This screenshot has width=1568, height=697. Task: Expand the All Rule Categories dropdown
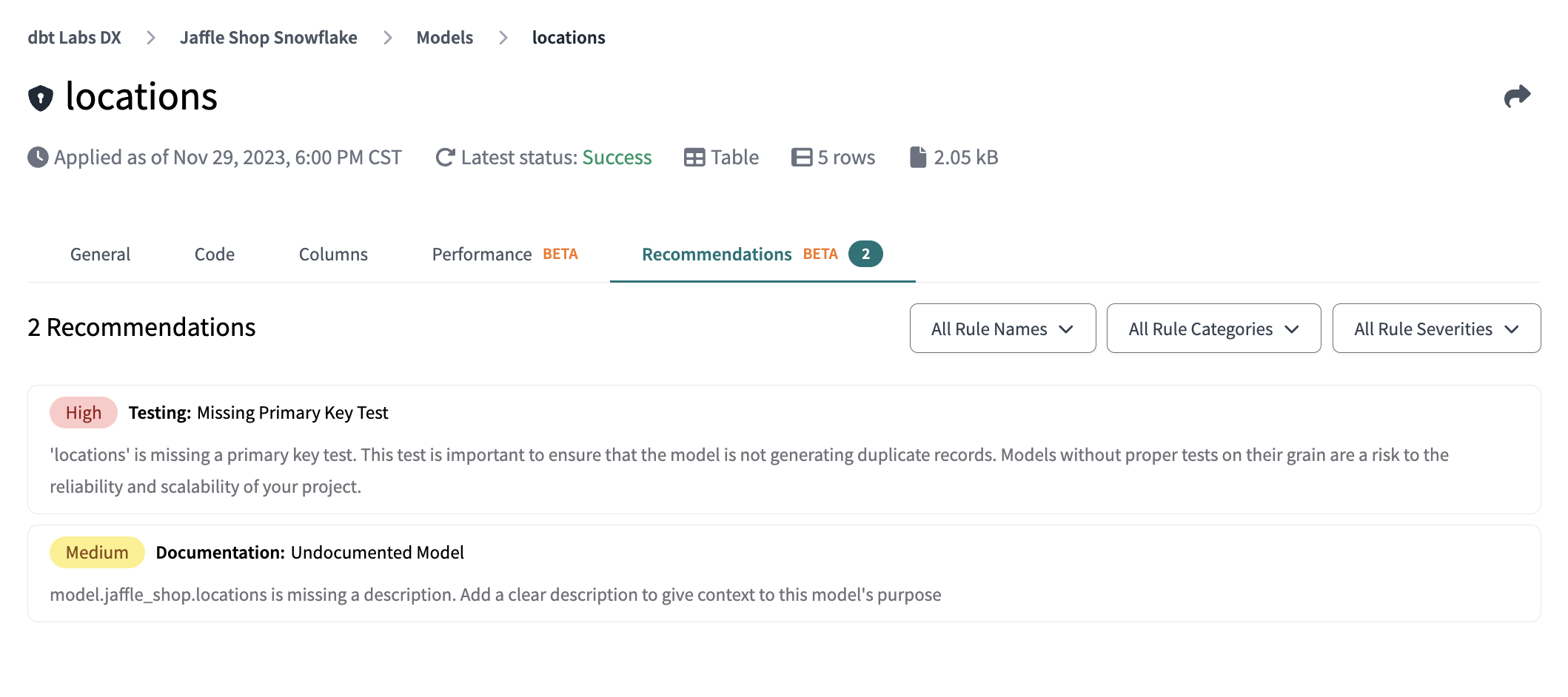pyautogui.click(x=1213, y=329)
